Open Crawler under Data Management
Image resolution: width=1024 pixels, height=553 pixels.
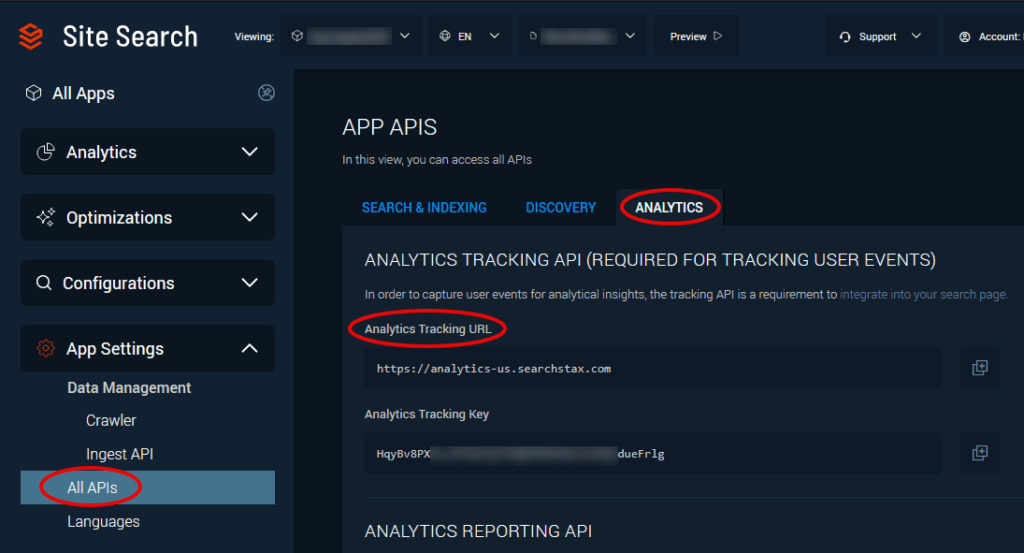pos(111,421)
